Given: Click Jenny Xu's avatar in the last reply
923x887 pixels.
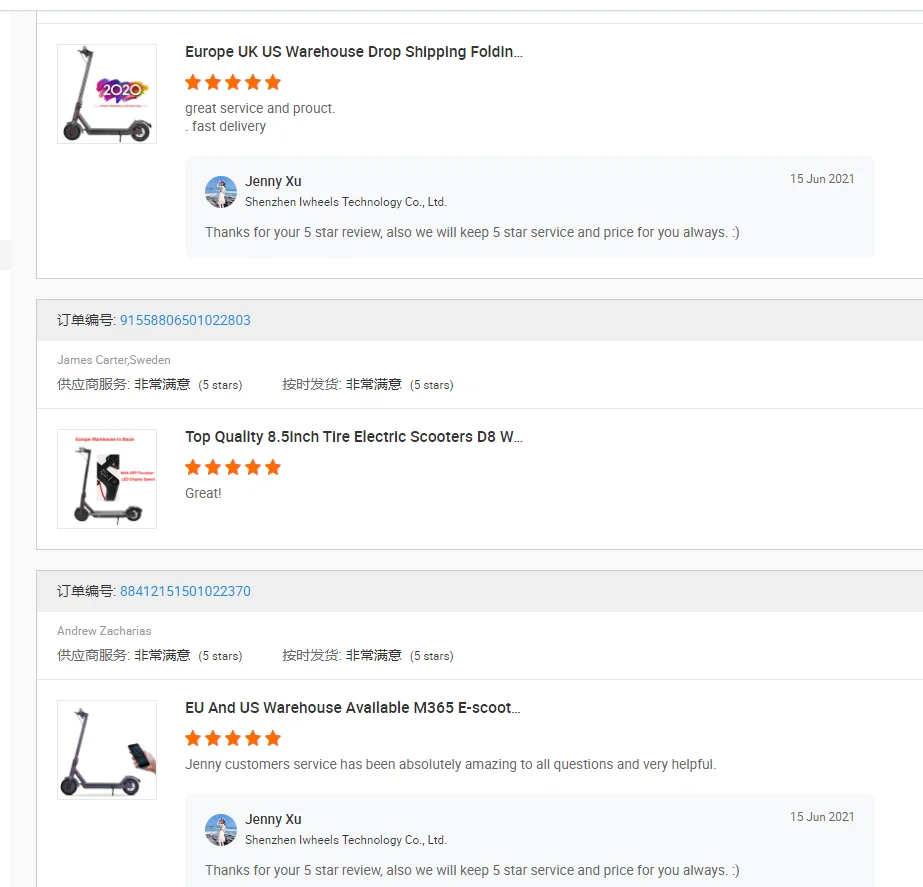Looking at the screenshot, I should pyautogui.click(x=221, y=830).
